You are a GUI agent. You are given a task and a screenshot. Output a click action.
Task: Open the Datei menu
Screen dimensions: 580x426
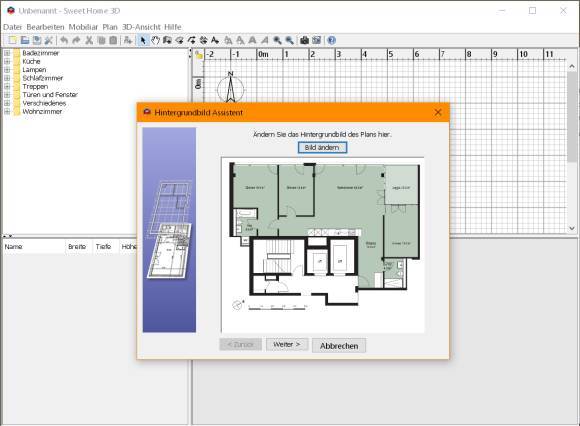point(13,27)
